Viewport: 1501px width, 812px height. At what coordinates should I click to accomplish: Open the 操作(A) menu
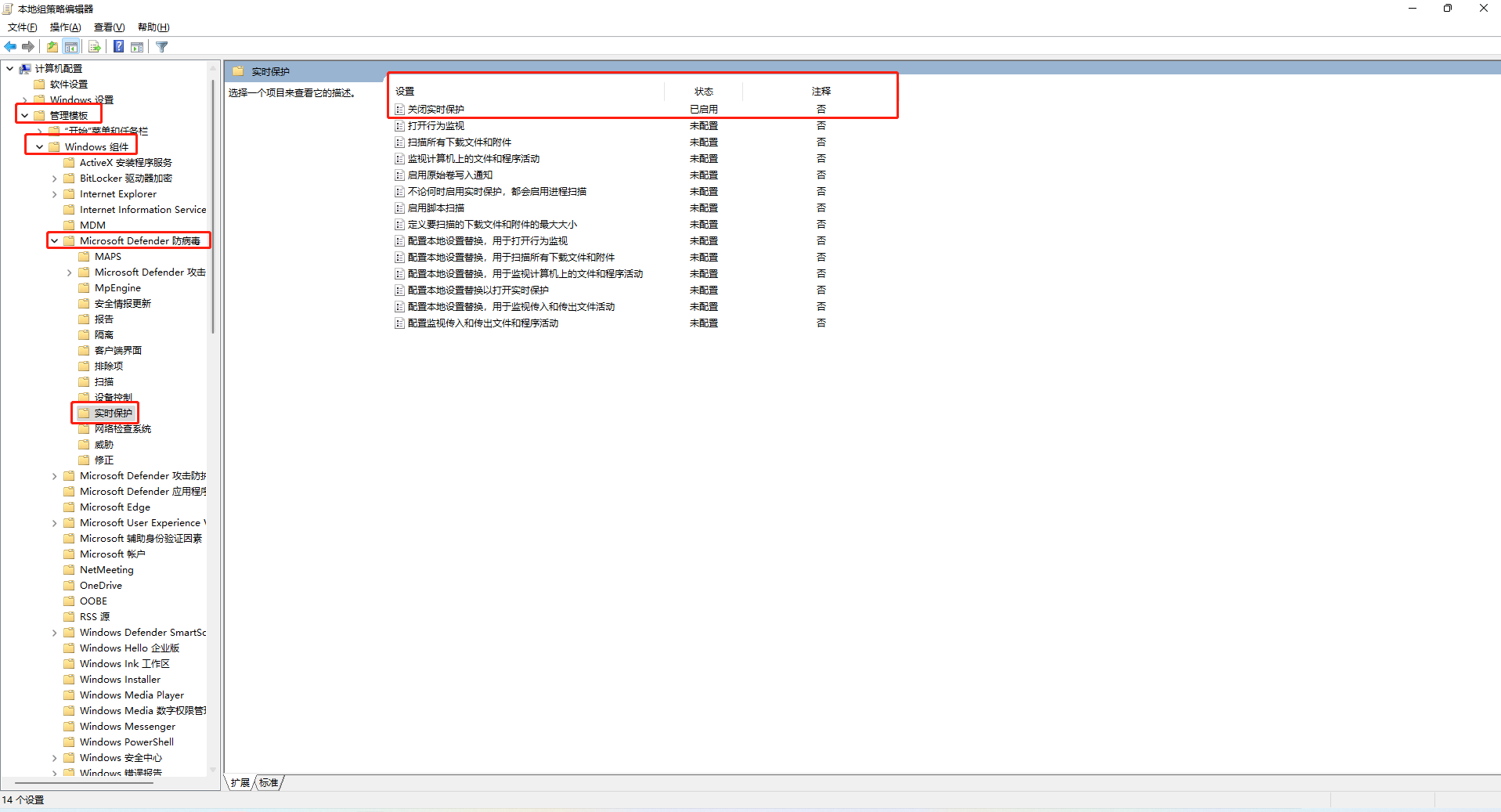pyautogui.click(x=65, y=27)
